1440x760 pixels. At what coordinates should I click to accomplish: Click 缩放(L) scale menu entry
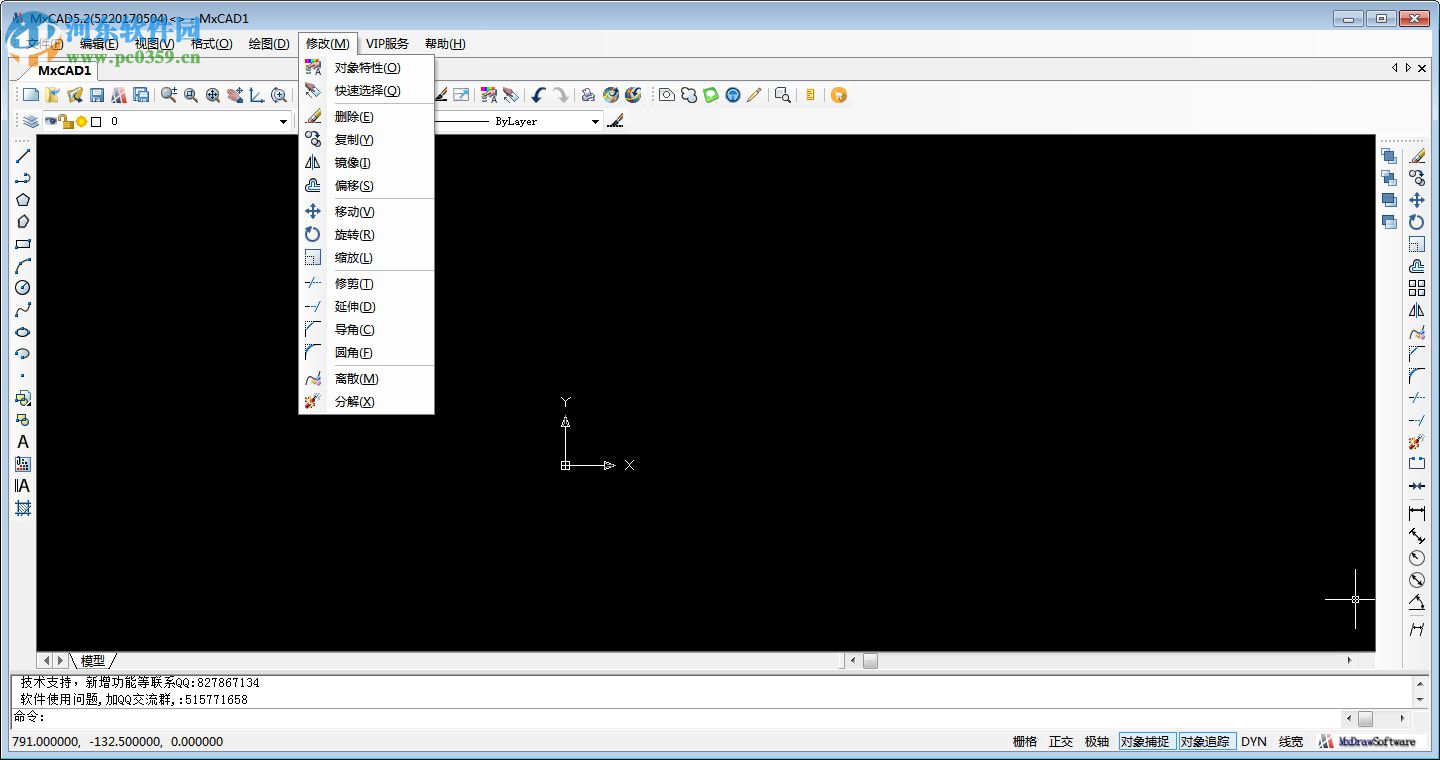tap(366, 258)
